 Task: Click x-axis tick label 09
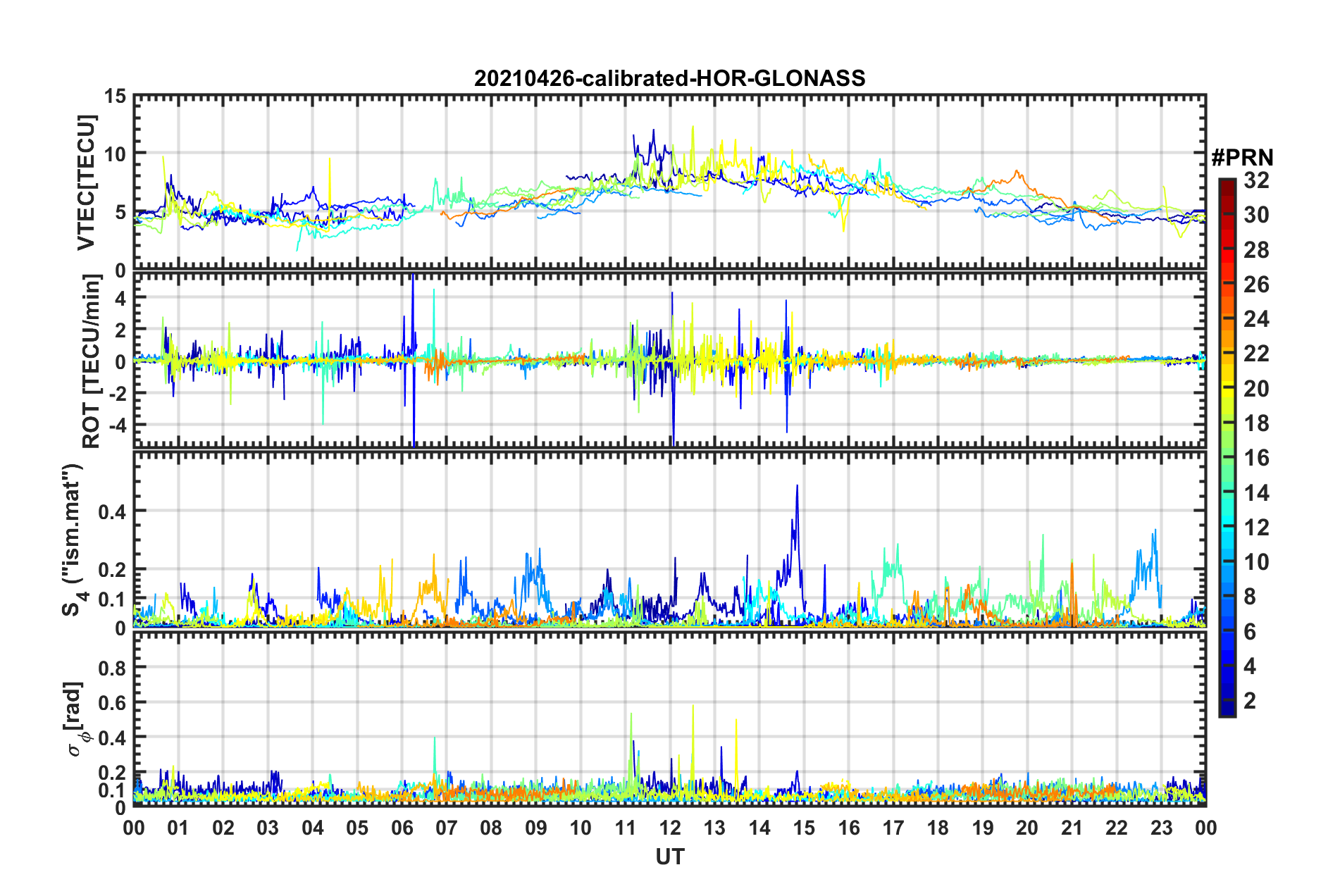coord(535,827)
